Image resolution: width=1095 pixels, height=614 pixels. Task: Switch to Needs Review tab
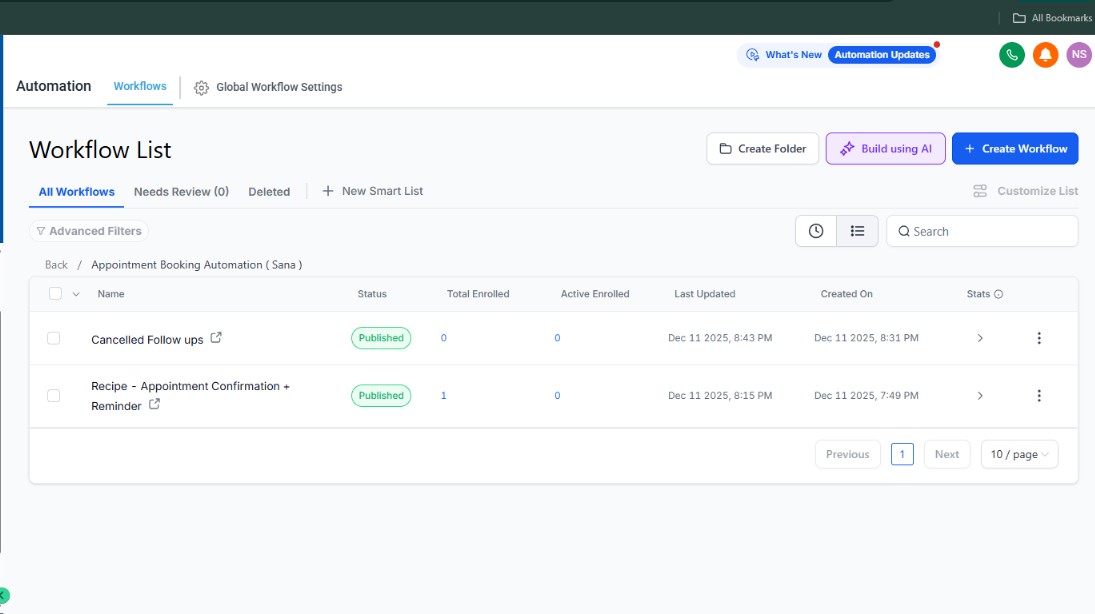[x=181, y=191]
